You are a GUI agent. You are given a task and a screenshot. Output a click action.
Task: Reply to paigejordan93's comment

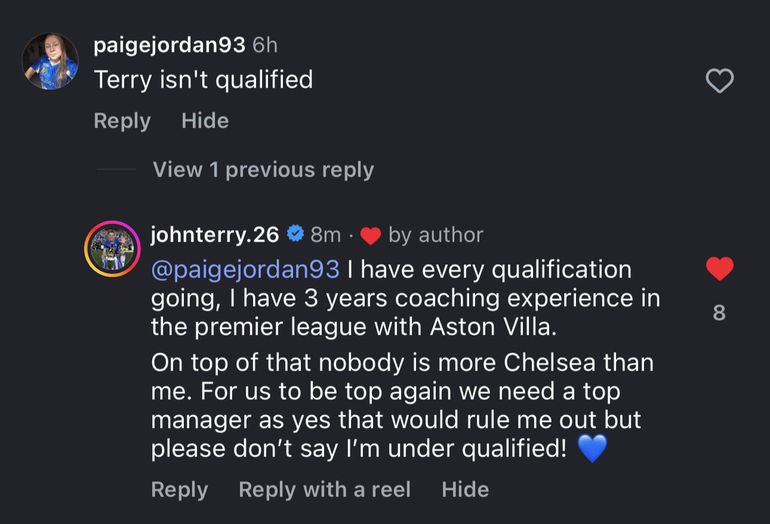pyautogui.click(x=122, y=121)
